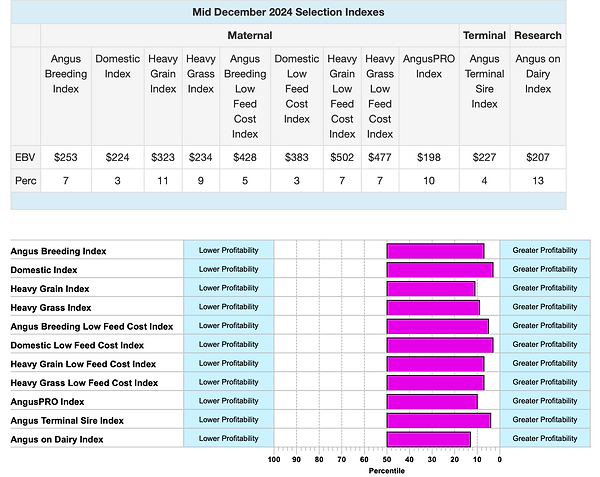Click the Angus Breeding Index chart row label
The height and width of the screenshot is (477, 600).
click(58, 251)
